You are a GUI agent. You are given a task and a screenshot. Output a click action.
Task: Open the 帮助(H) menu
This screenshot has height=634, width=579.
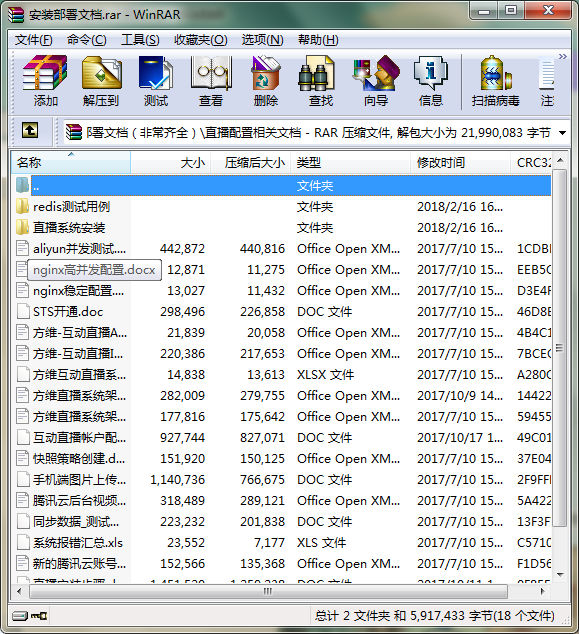click(x=318, y=40)
